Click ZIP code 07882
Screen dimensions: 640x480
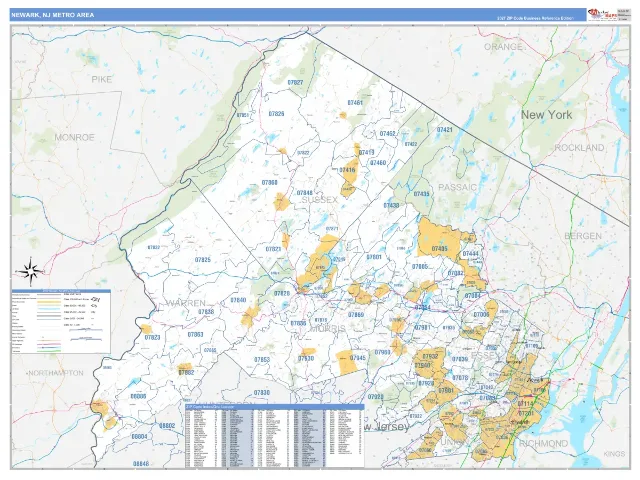point(186,372)
